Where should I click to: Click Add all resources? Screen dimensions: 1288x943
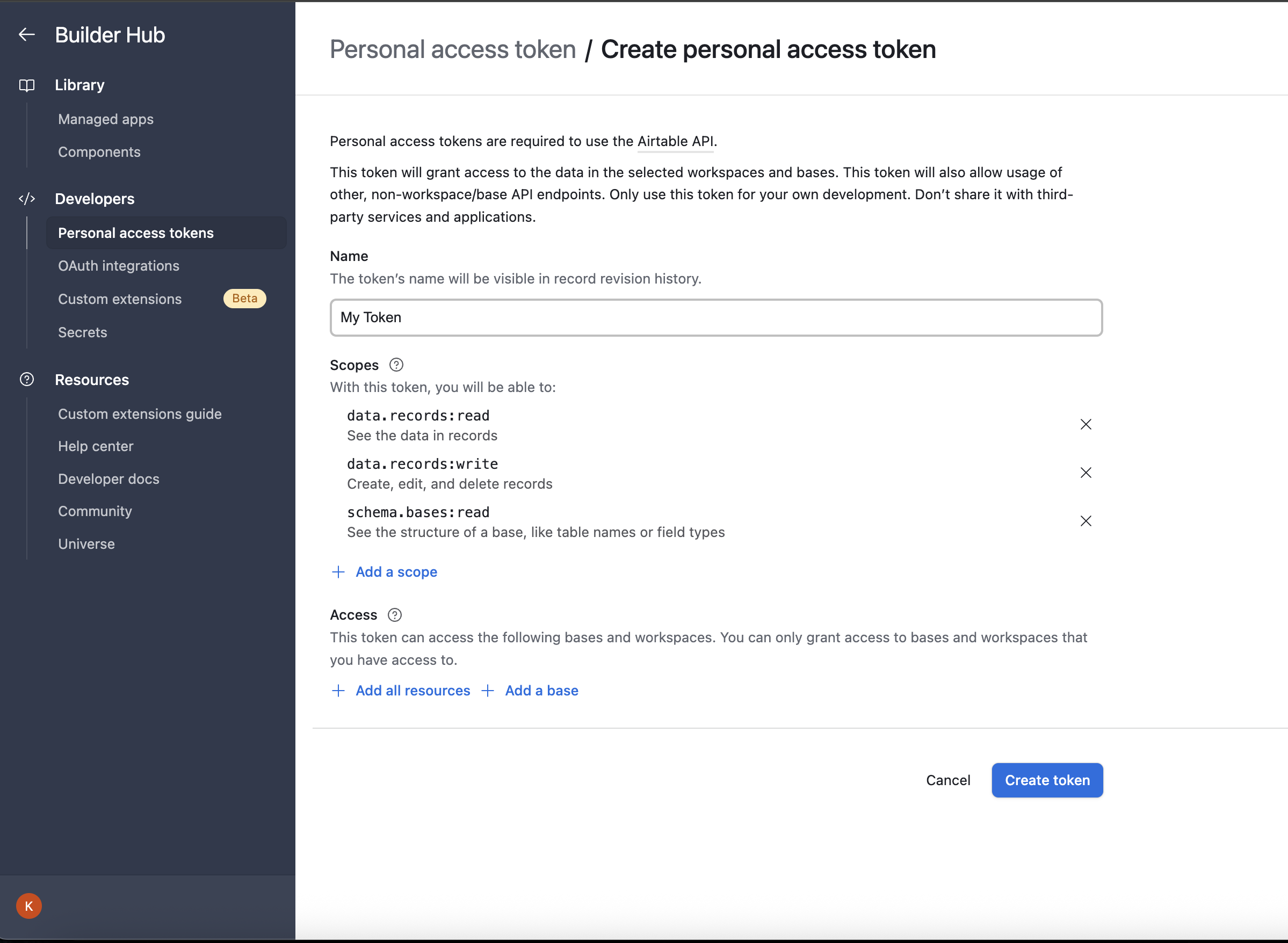tap(412, 691)
